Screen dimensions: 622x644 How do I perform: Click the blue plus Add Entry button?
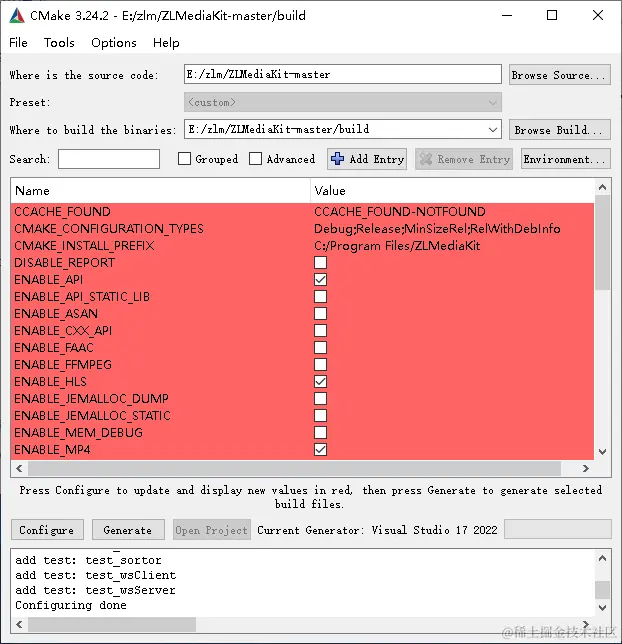367,159
